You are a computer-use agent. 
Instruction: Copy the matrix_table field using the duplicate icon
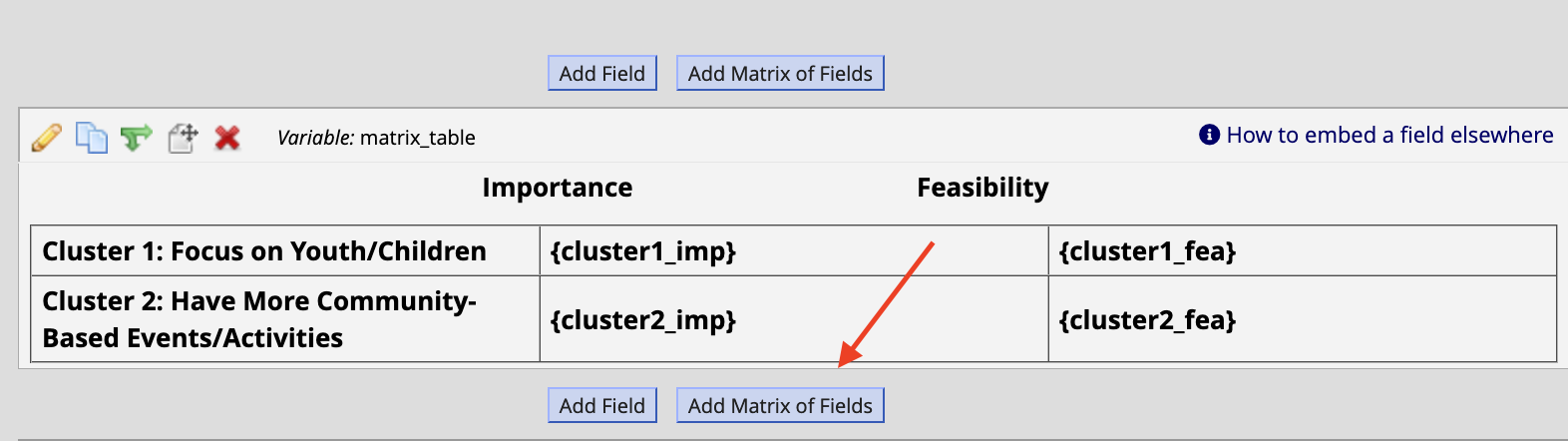pos(92,137)
